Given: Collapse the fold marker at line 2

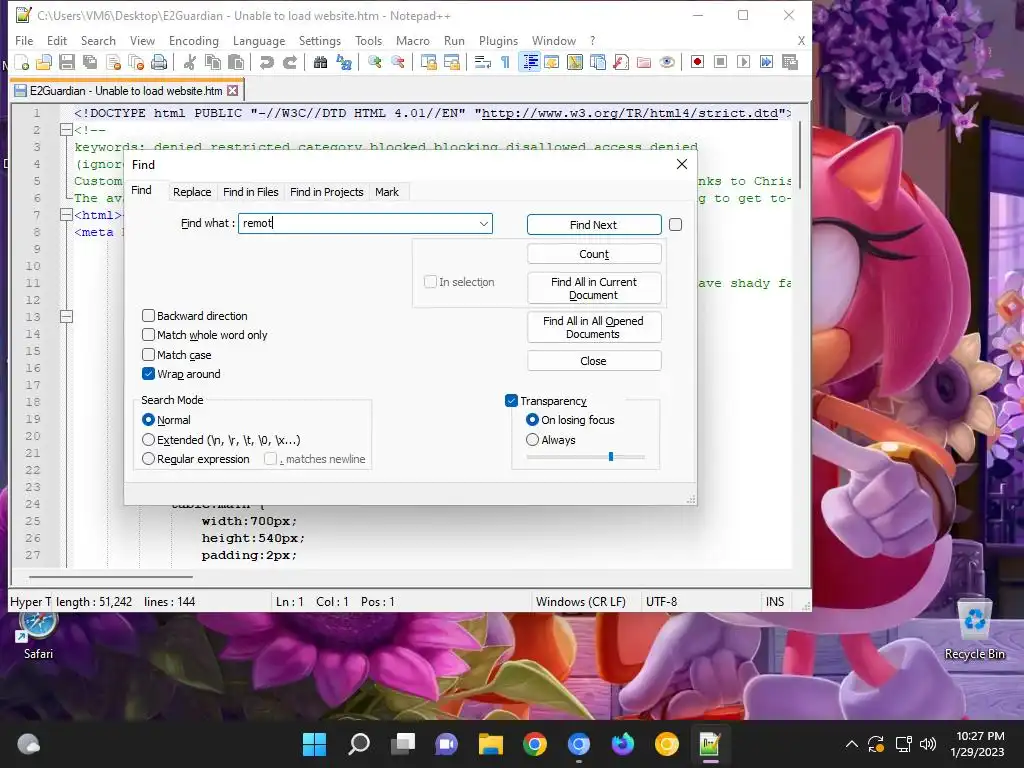Looking at the screenshot, I should (66, 130).
